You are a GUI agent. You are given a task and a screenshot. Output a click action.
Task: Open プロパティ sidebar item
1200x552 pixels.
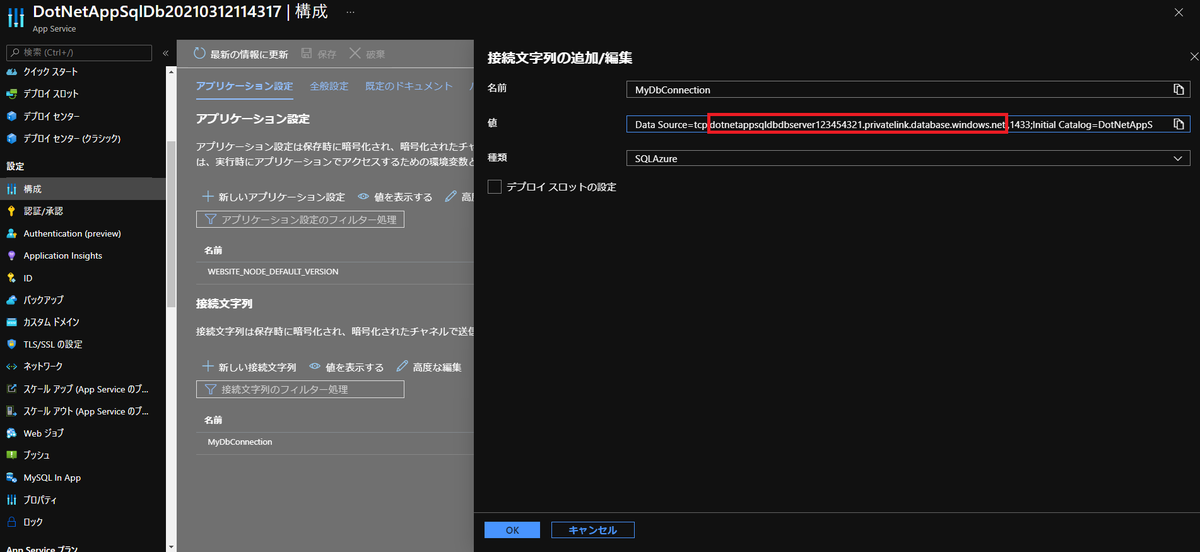(x=40, y=500)
